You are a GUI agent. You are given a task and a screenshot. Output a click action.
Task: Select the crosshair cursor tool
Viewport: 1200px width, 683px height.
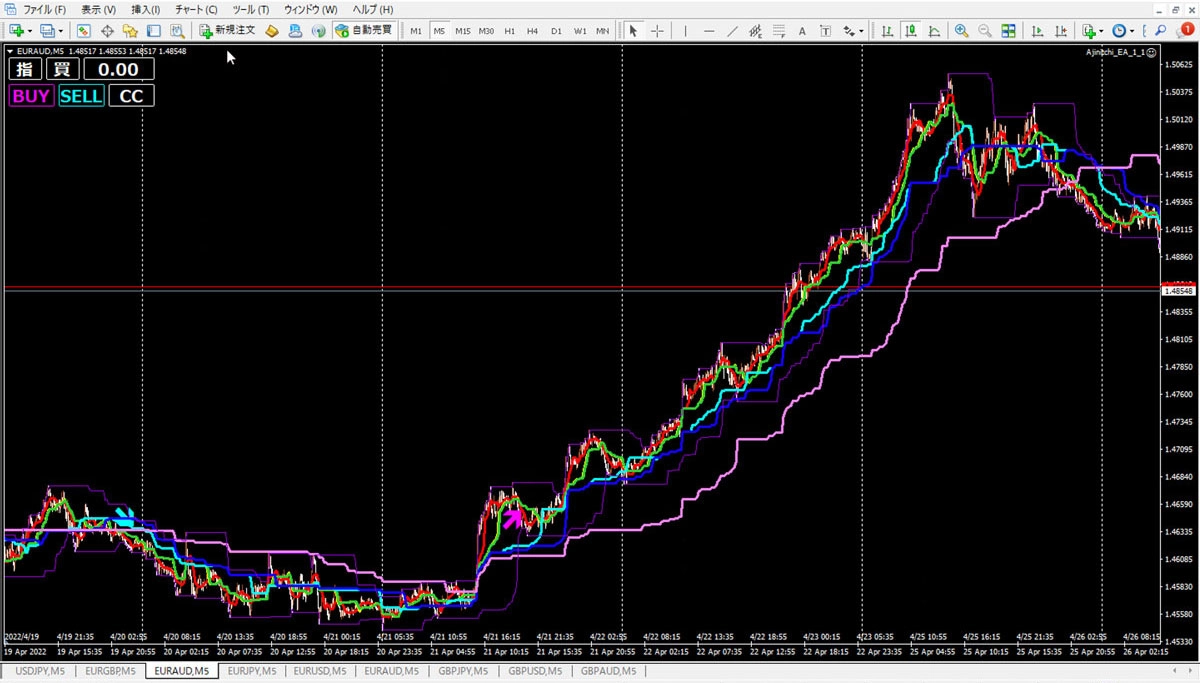(x=657, y=31)
